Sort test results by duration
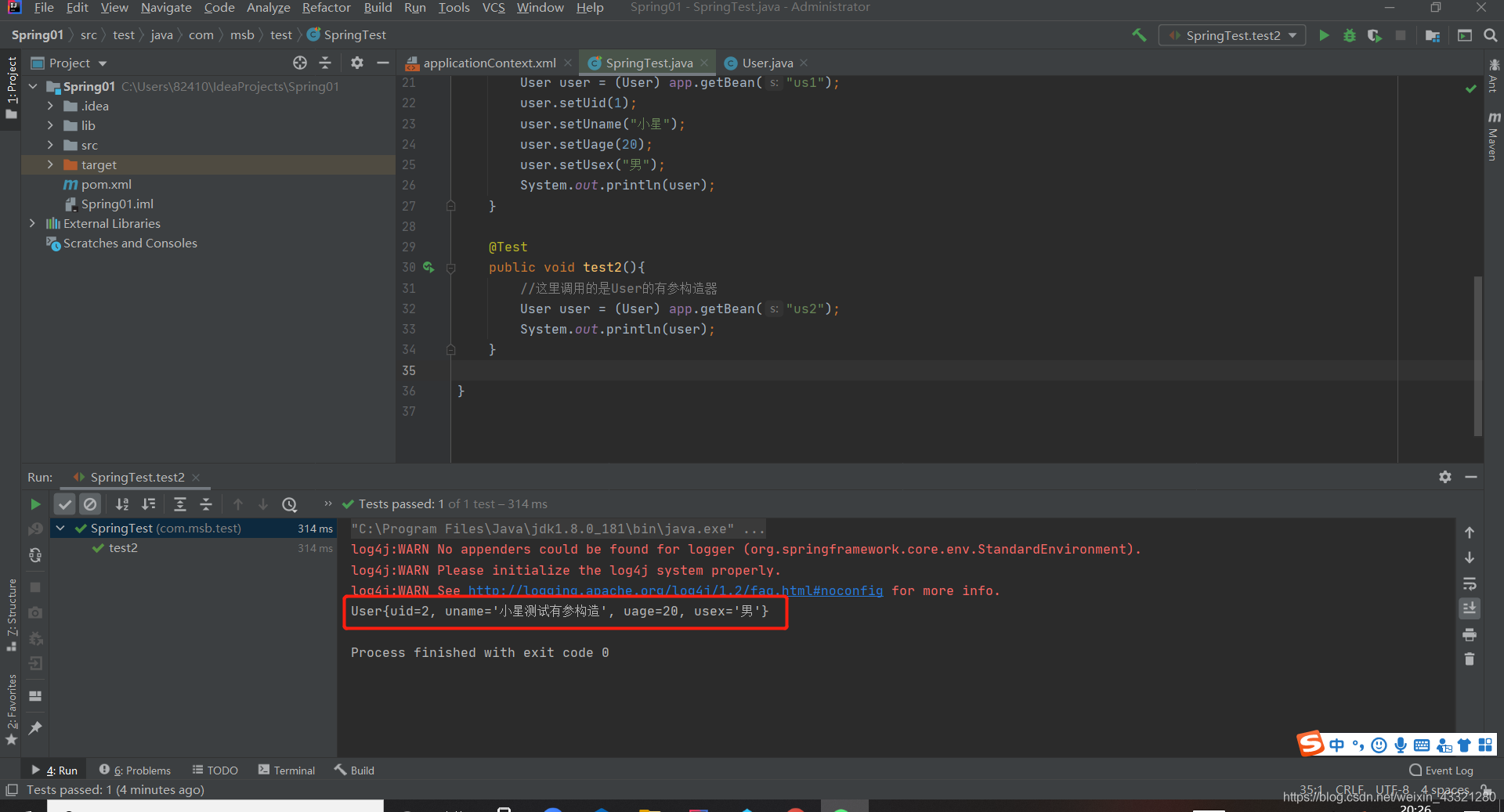The image size is (1504, 812). coord(149,504)
